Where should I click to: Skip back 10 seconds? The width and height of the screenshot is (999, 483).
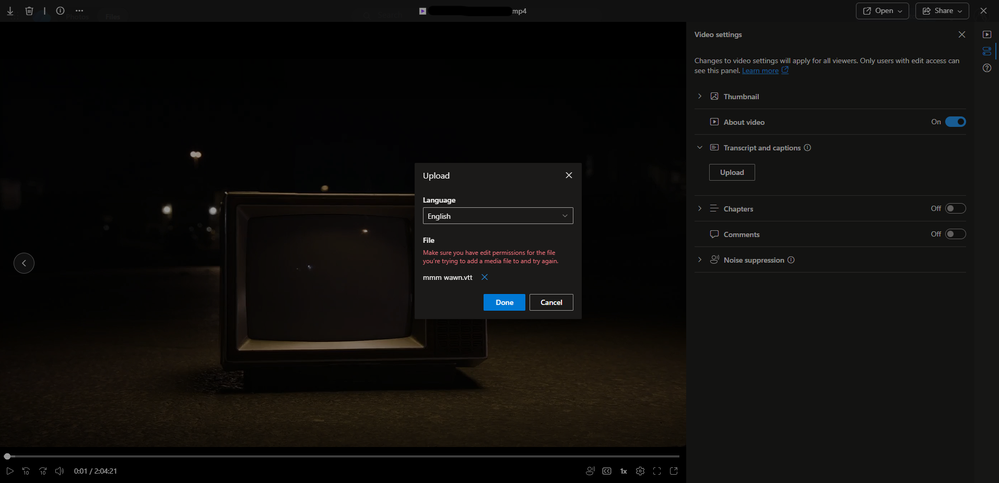pyautogui.click(x=26, y=471)
